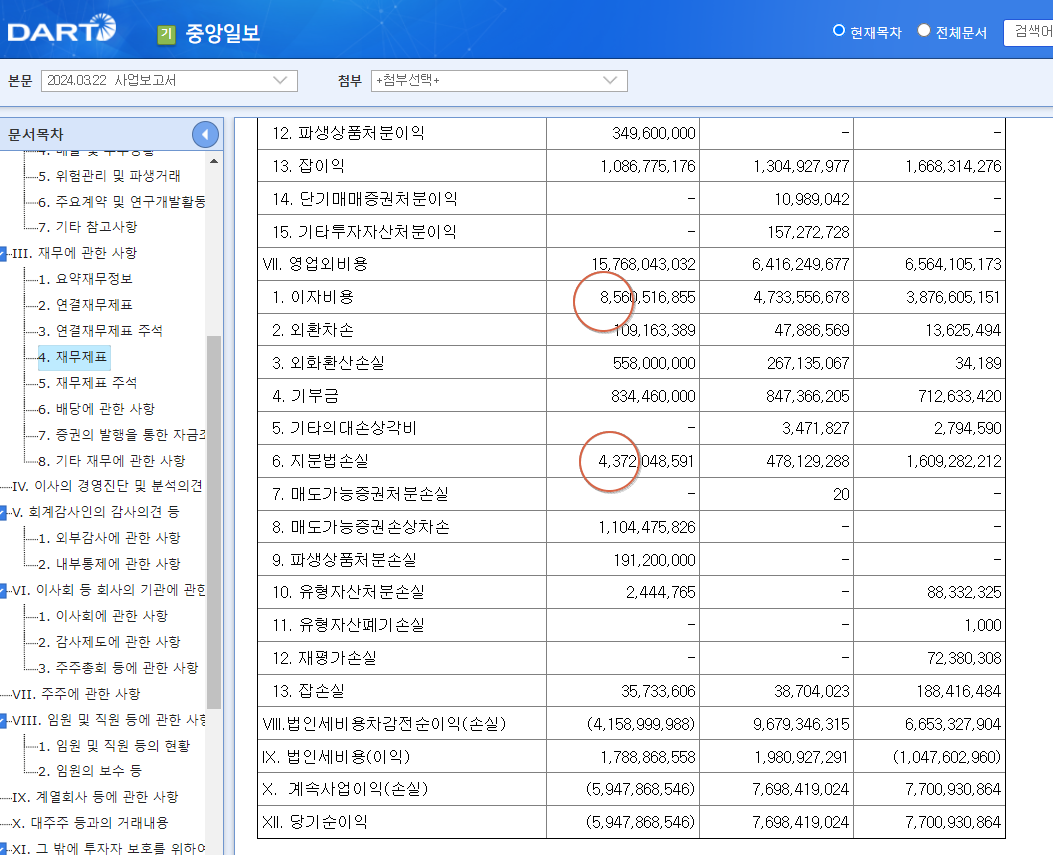Viewport: 1053px width, 855px height.
Task: Open VII. 주주에 관한 사항
Action: [x=76, y=694]
